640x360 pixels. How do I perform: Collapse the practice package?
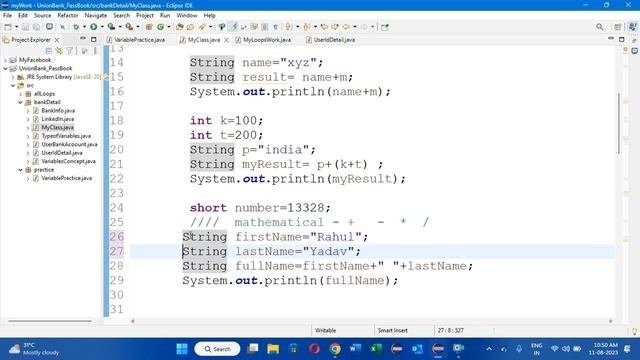point(20,170)
